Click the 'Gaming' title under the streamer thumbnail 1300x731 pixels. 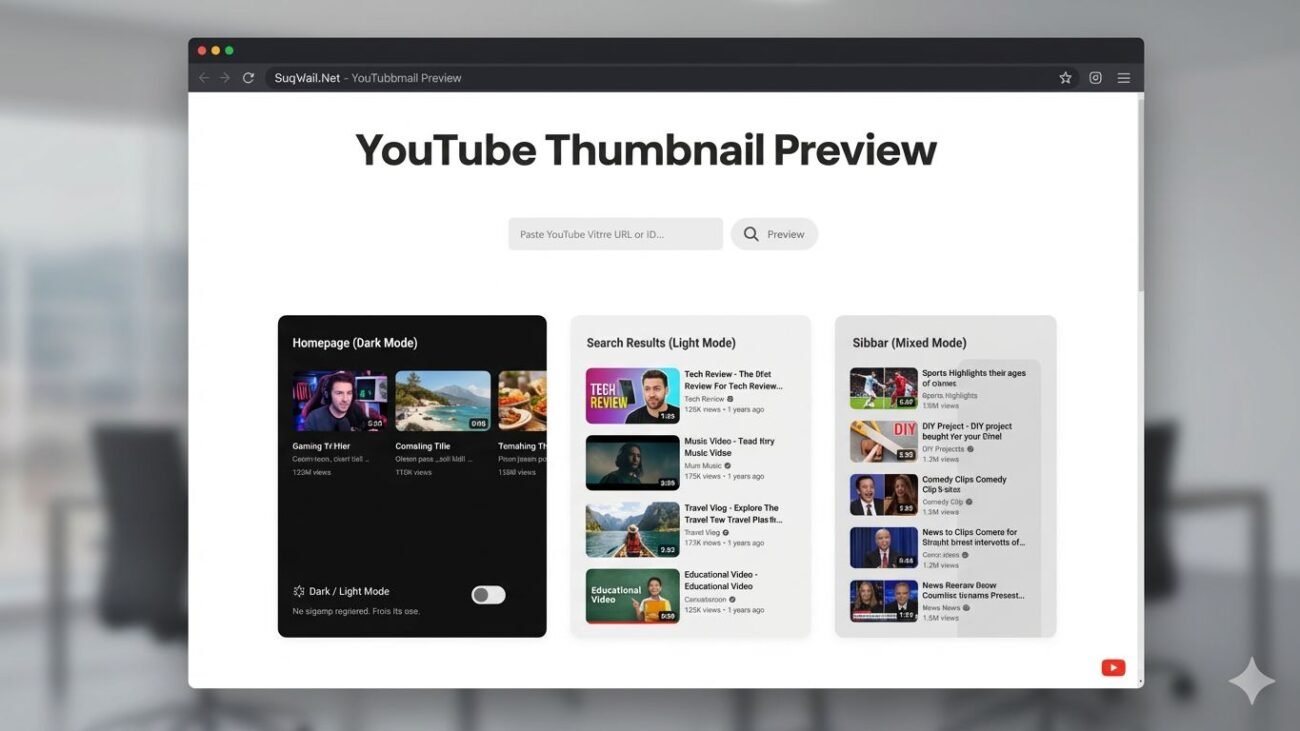click(x=321, y=446)
